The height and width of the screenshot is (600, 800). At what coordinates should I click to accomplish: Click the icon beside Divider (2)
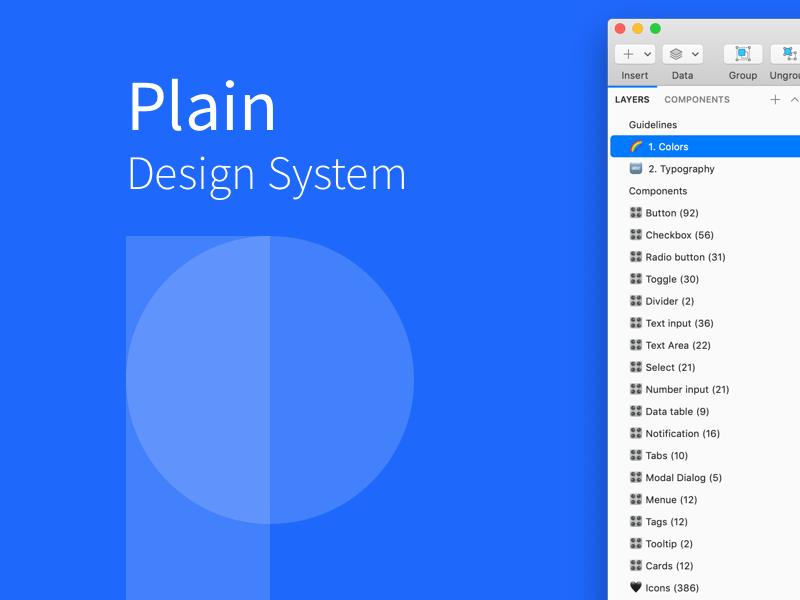(636, 301)
